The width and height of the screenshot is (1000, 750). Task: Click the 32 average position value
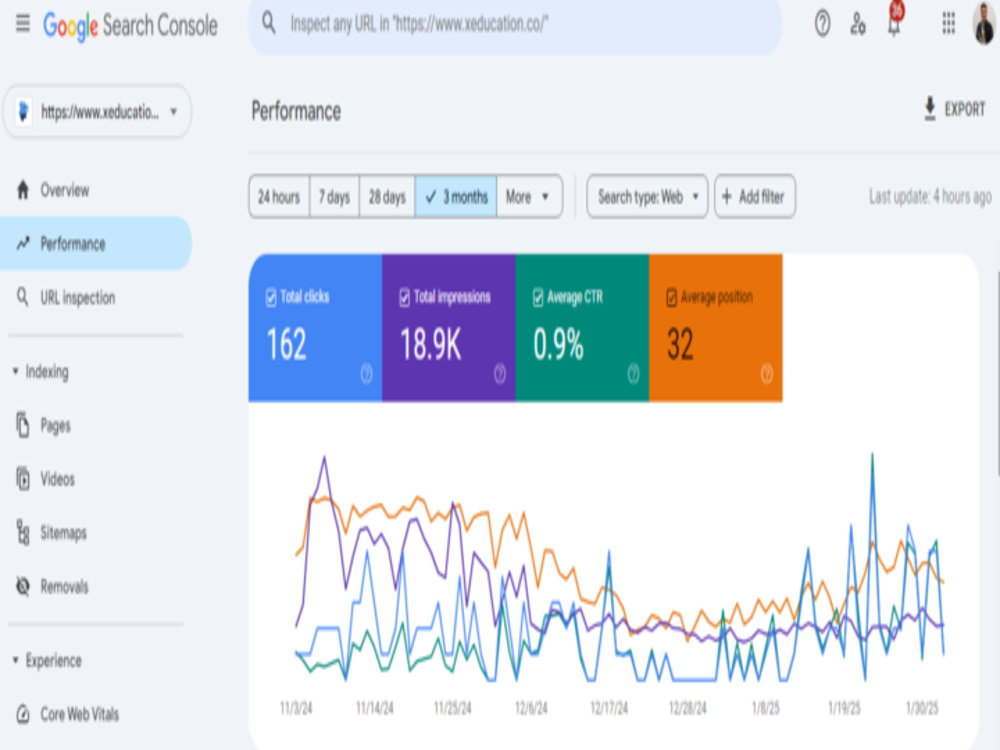coord(680,344)
